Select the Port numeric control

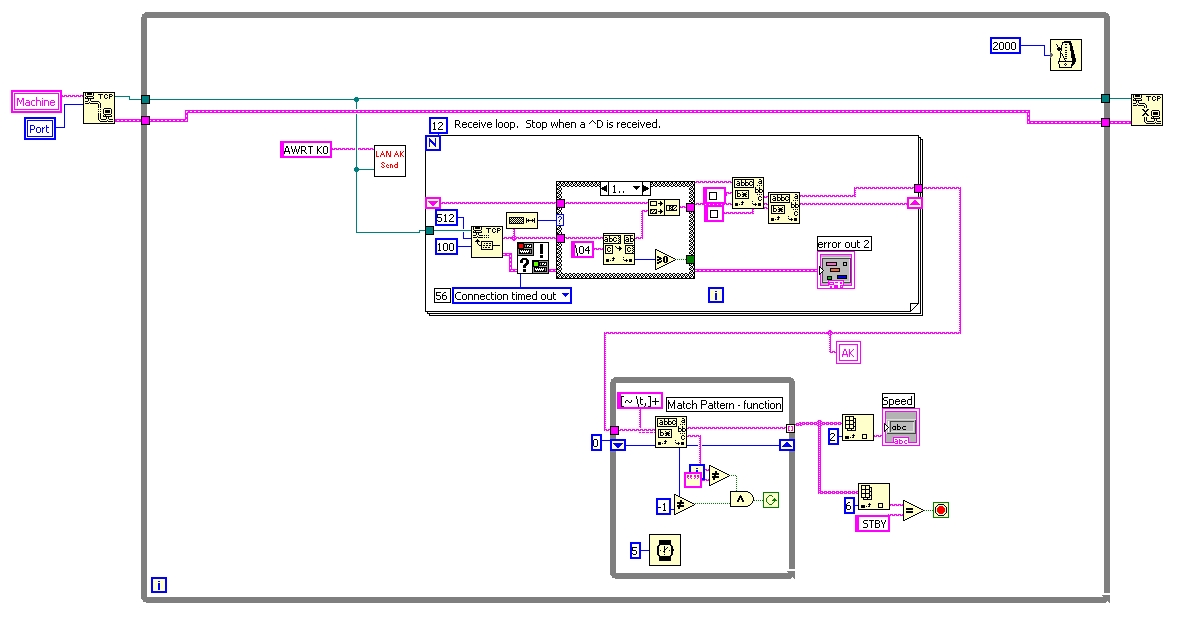pyautogui.click(x=39, y=129)
